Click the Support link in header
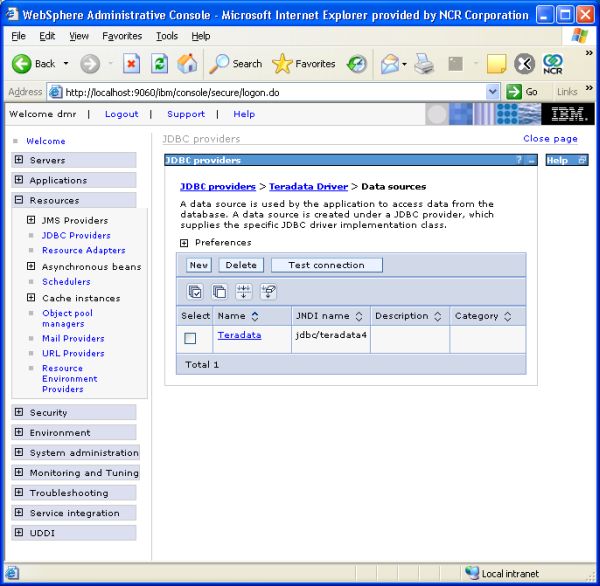This screenshot has width=600, height=586. click(x=186, y=114)
